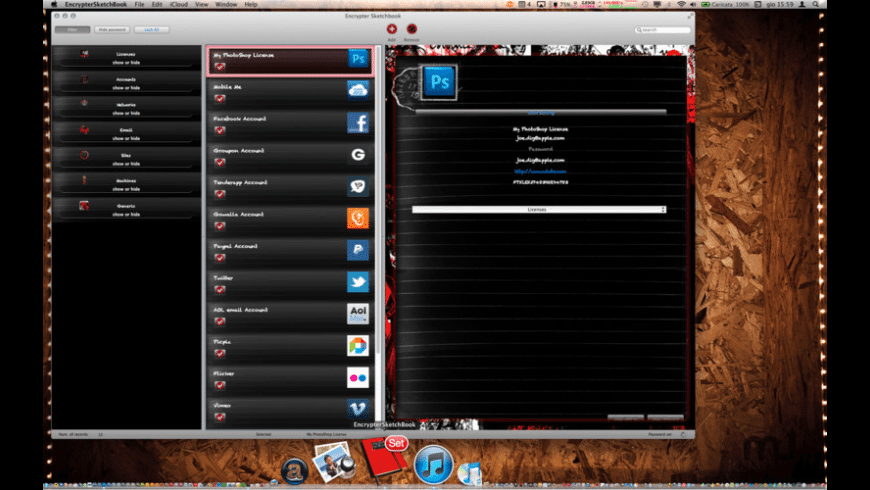Image resolution: width=870 pixels, height=490 pixels.
Task: Click the Lock it button
Action: click(151, 29)
